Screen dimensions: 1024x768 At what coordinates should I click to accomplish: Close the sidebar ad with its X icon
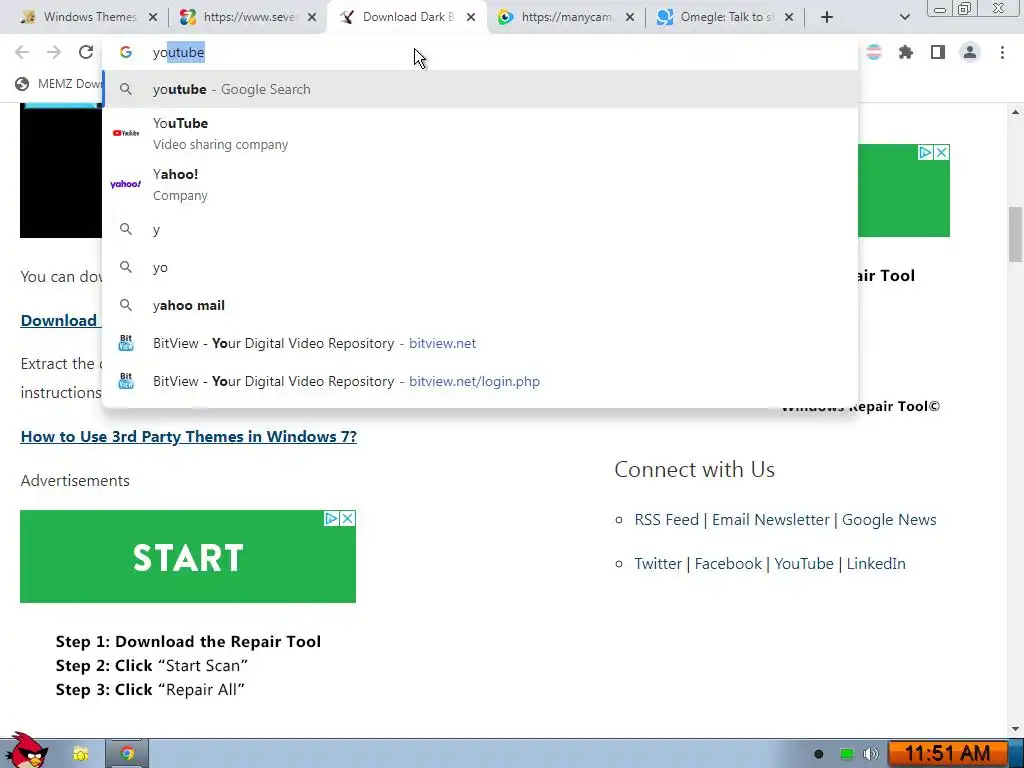coord(942,153)
